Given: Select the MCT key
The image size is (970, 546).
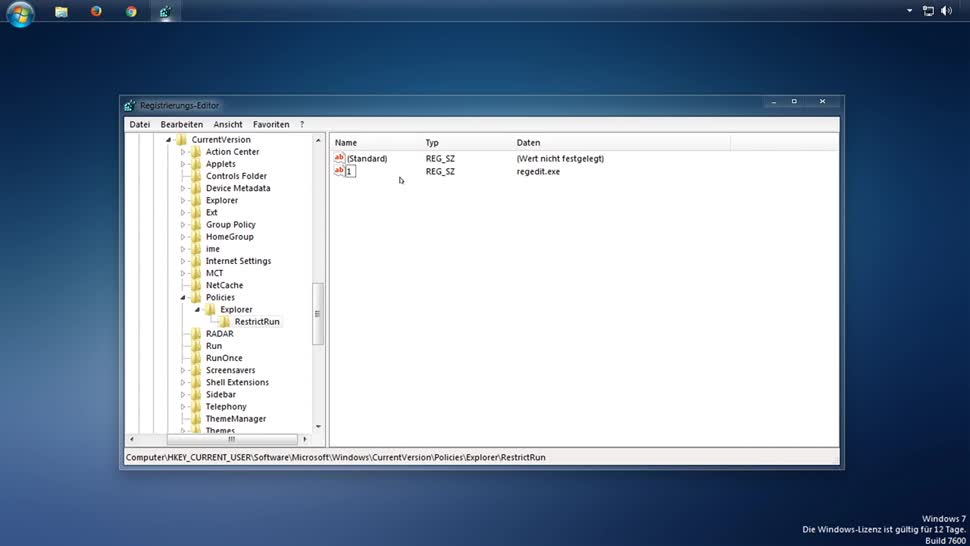Looking at the screenshot, I should click(x=215, y=273).
